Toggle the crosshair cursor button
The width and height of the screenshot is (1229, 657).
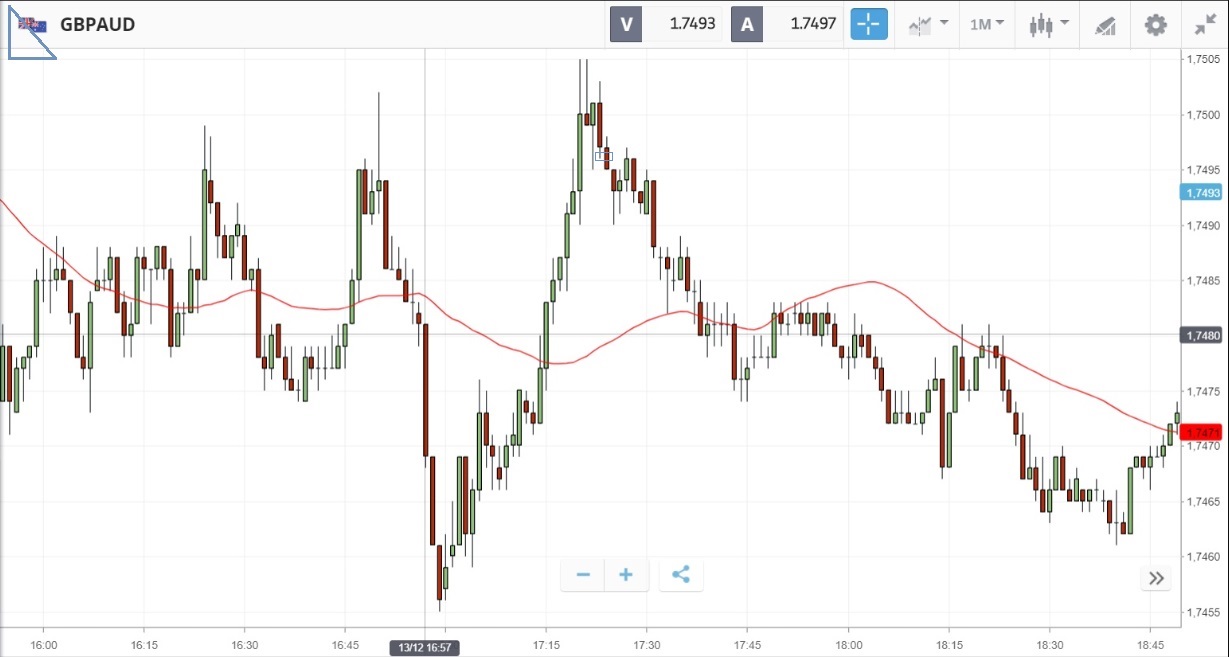click(869, 24)
